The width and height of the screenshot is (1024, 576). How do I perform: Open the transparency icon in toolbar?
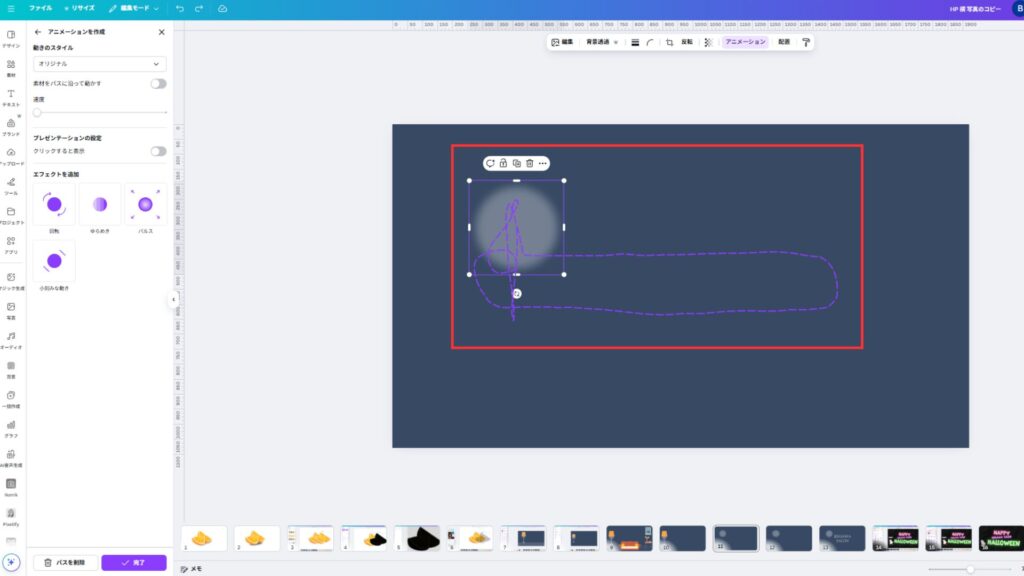coord(708,42)
